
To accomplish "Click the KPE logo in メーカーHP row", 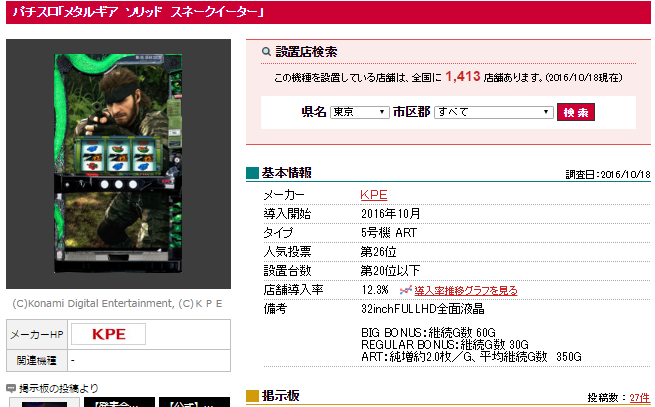I will pyautogui.click(x=109, y=334).
